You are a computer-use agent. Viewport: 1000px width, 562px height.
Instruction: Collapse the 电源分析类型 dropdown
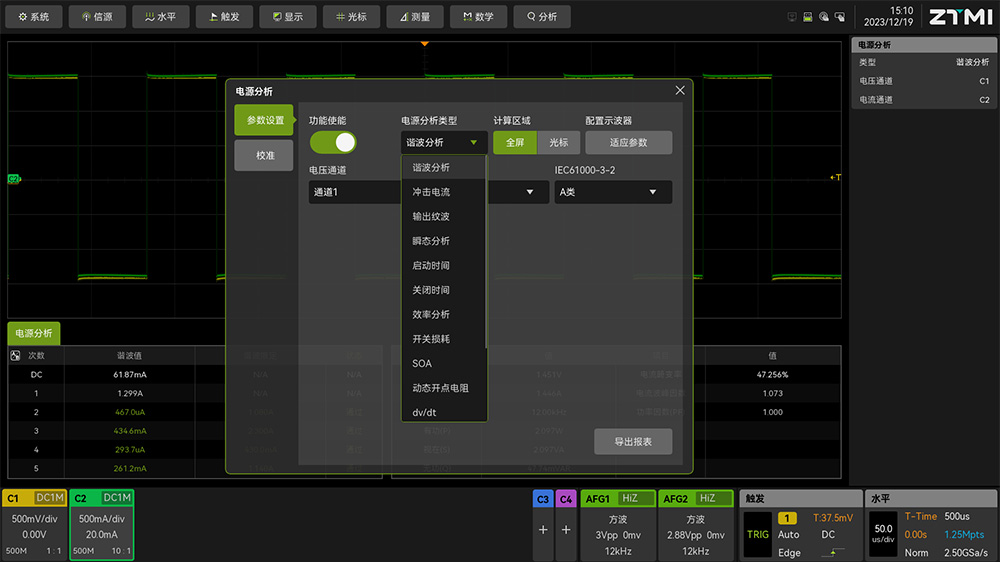tap(444, 142)
